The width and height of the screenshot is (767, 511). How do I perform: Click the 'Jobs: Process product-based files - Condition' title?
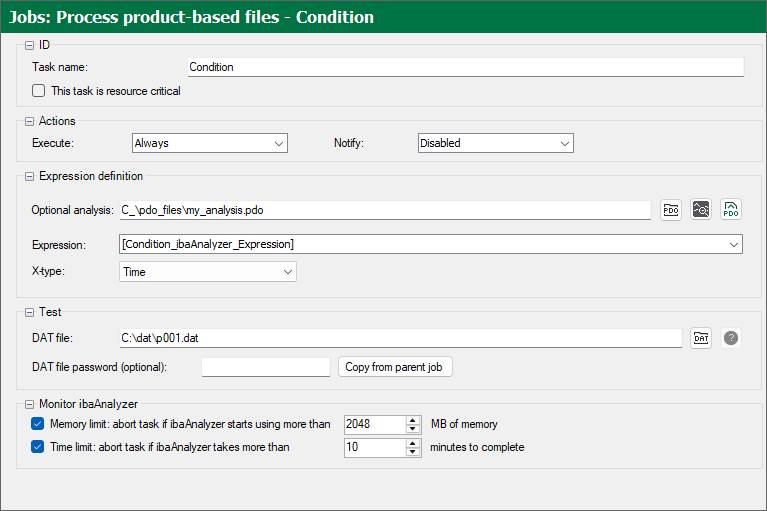tap(191, 17)
